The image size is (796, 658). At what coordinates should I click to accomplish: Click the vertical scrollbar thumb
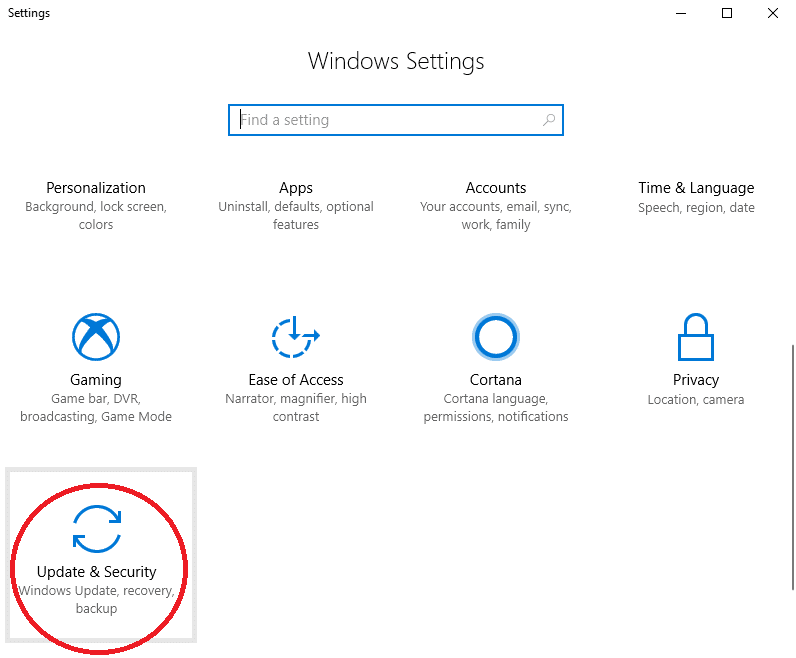[792, 467]
